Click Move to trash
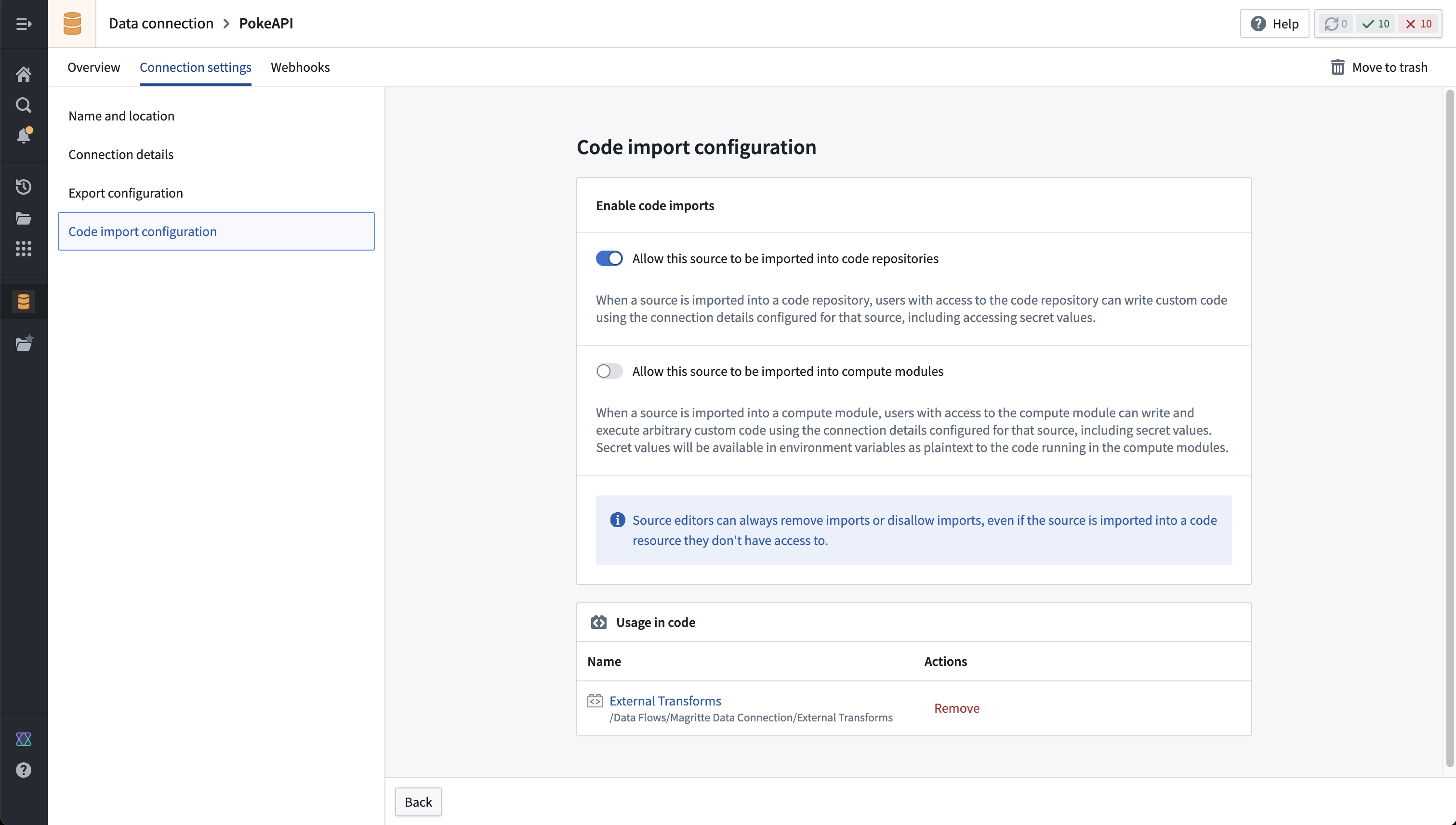1456x825 pixels. (x=1379, y=67)
